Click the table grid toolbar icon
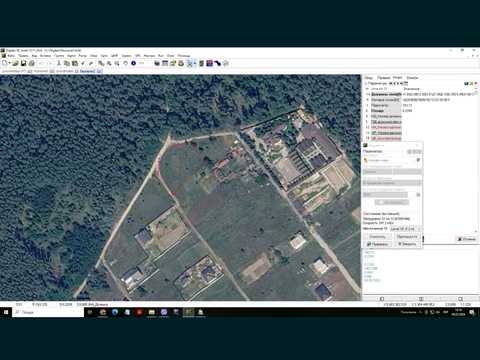This screenshot has width=480, height=360. pos(165,63)
